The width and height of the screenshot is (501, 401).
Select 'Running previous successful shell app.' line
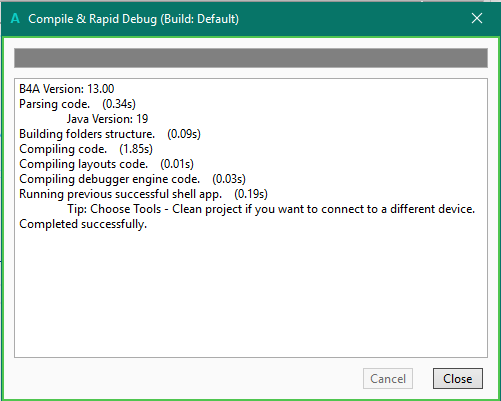(x=120, y=194)
